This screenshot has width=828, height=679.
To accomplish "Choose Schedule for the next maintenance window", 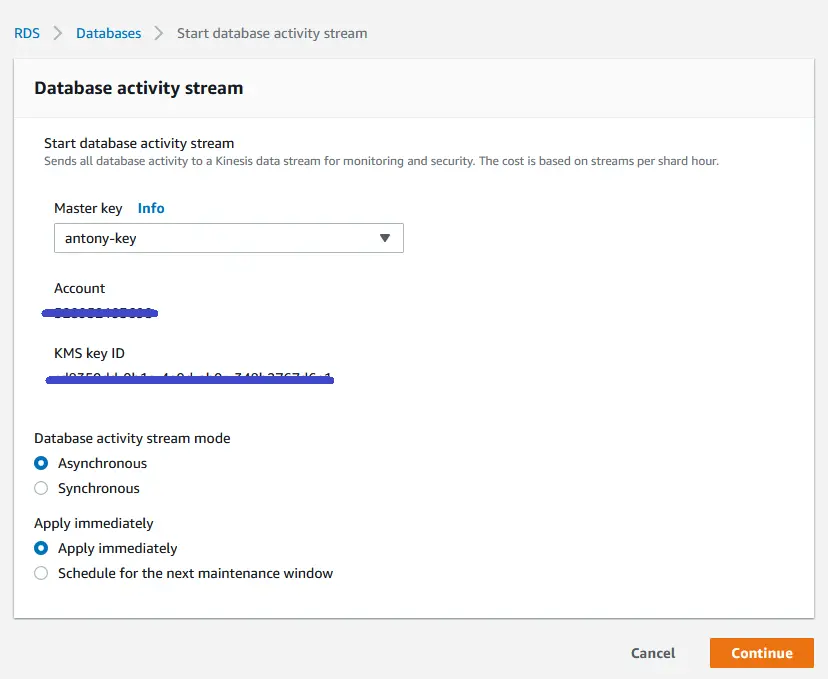I will (x=41, y=573).
